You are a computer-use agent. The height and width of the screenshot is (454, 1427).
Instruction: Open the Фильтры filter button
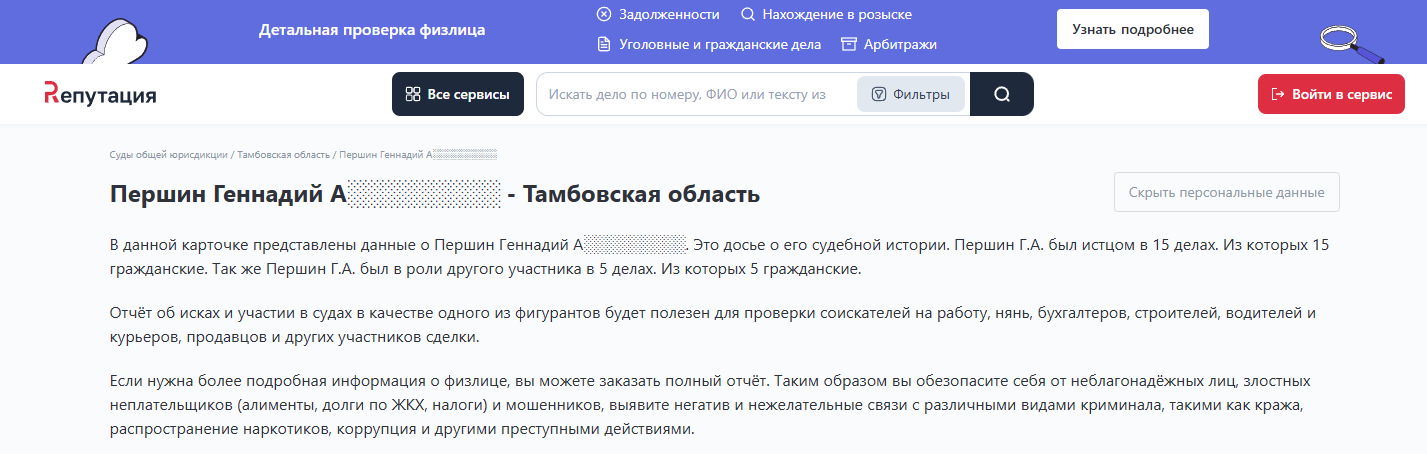point(911,94)
